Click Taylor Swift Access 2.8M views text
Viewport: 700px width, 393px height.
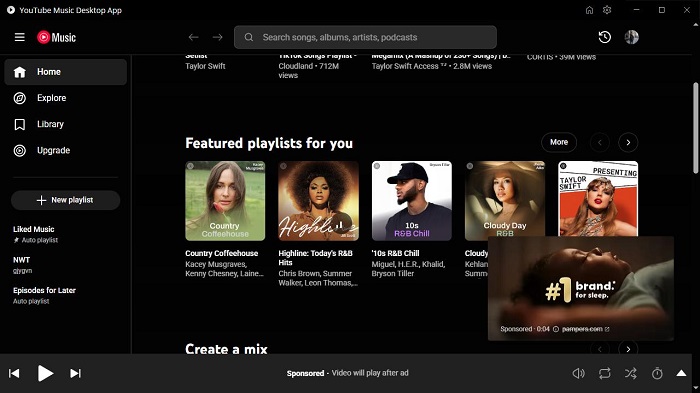432,66
